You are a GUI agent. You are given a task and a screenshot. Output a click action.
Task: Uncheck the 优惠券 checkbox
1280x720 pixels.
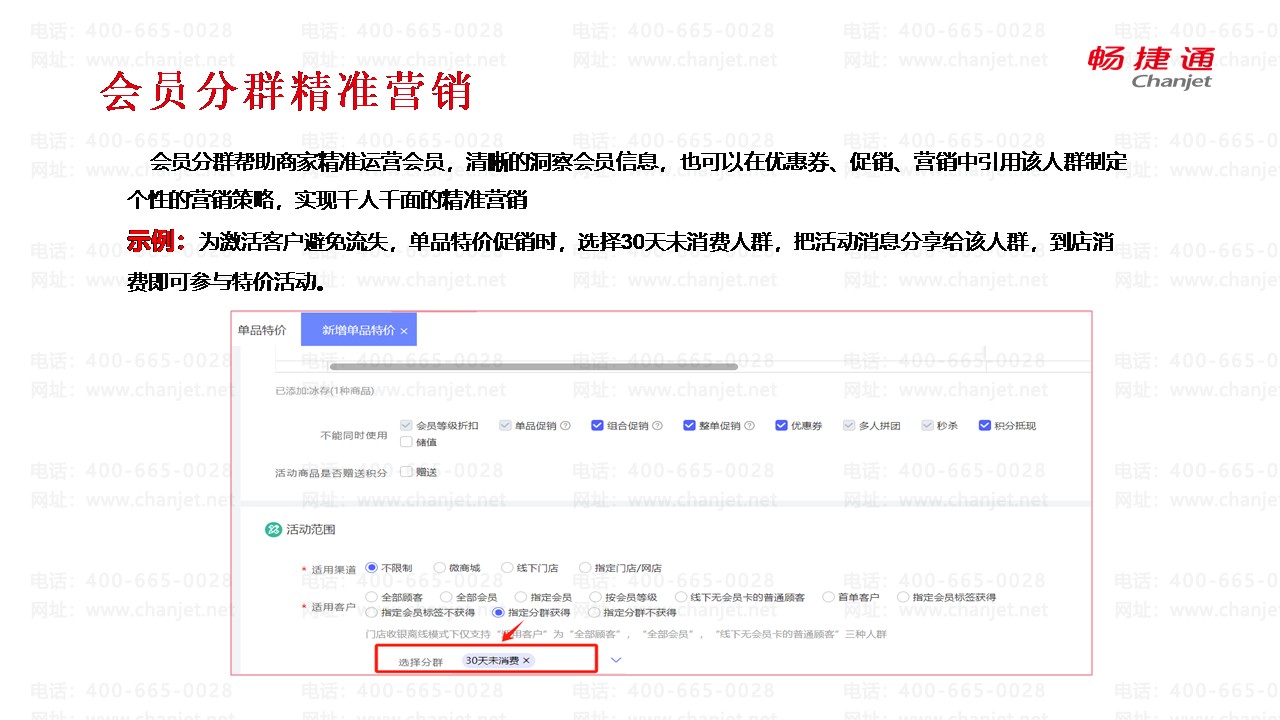781,426
